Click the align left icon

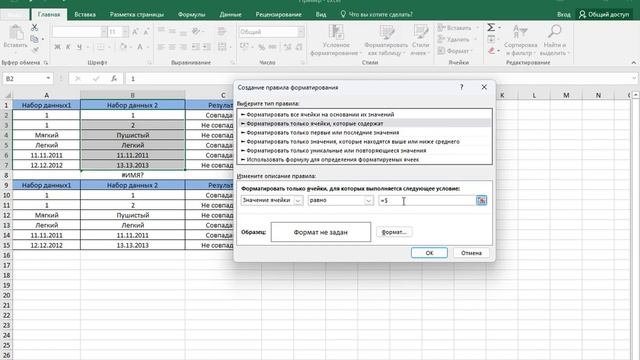(161, 47)
